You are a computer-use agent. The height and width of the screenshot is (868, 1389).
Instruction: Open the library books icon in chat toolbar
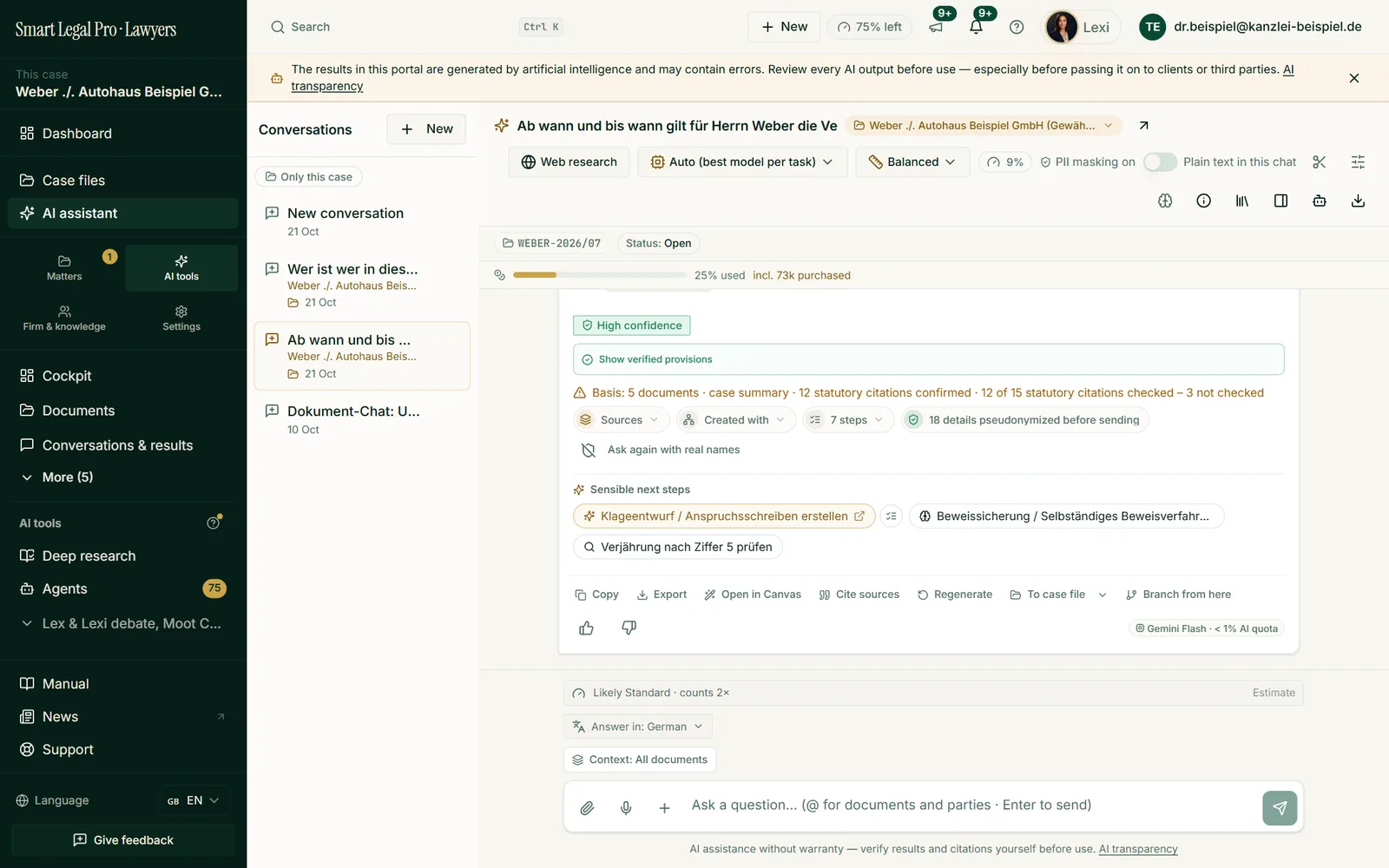(1242, 201)
